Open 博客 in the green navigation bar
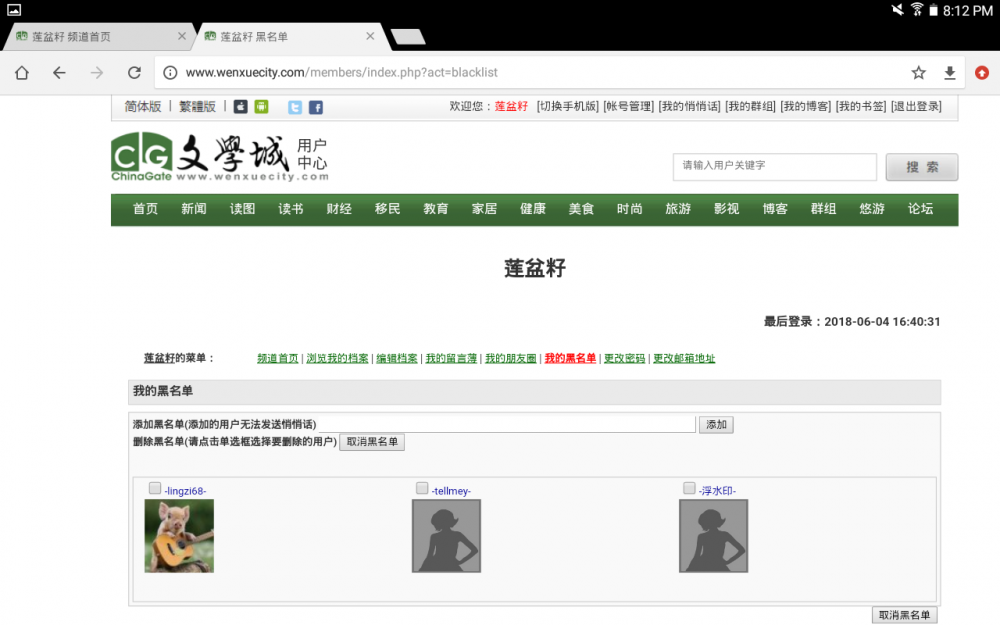Screen dimensions: 1000x625 (775, 209)
